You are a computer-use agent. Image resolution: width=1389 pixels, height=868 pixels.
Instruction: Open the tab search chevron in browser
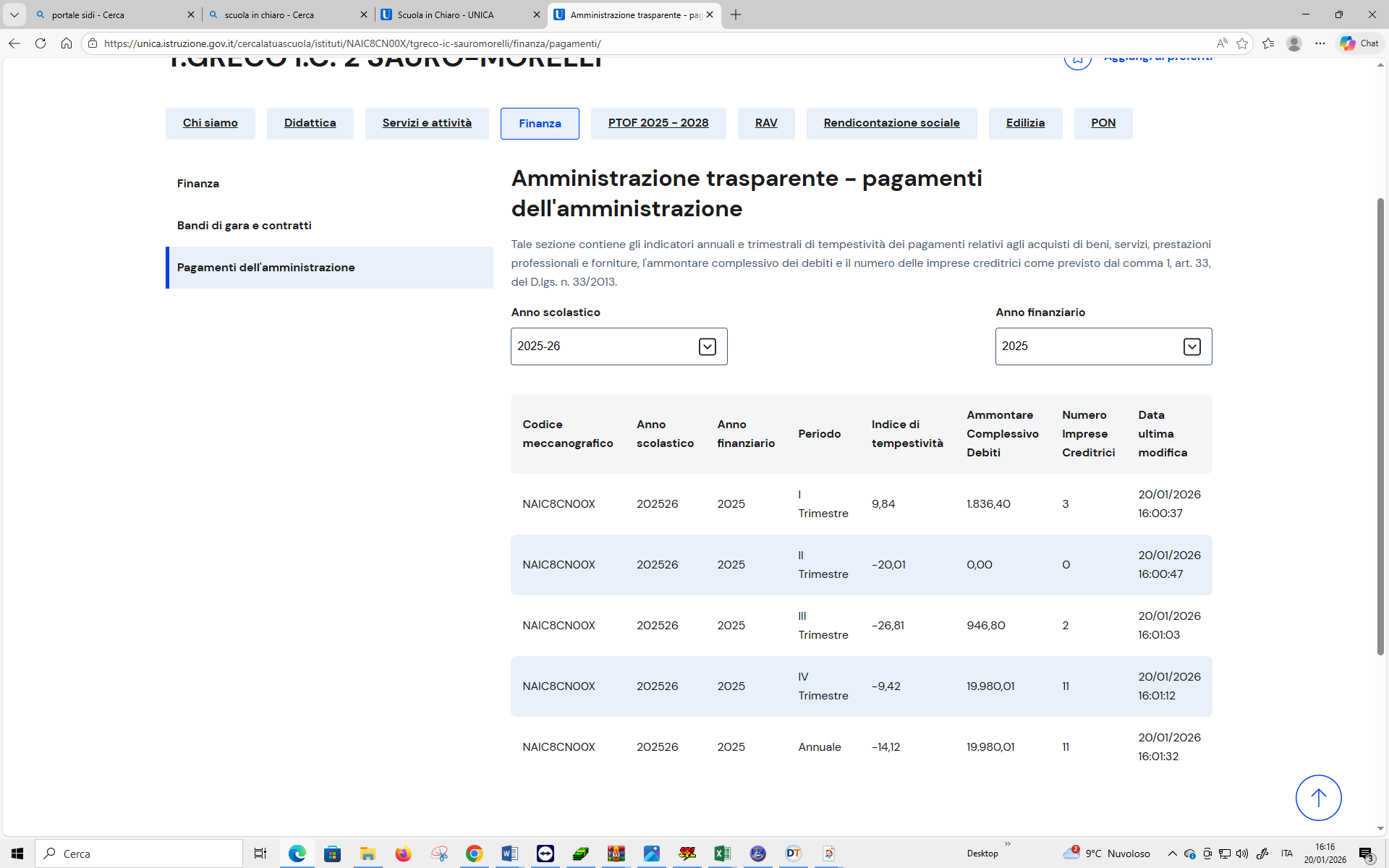click(14, 14)
